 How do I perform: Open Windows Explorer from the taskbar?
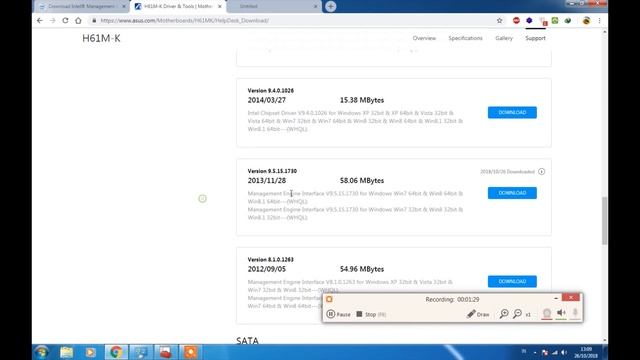[x=66, y=352]
